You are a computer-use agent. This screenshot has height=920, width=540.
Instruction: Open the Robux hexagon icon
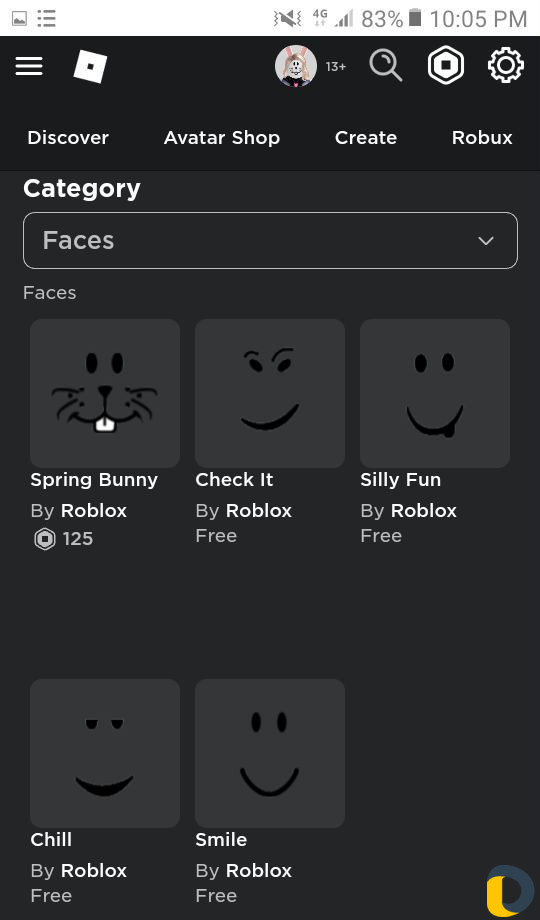pyautogui.click(x=446, y=65)
